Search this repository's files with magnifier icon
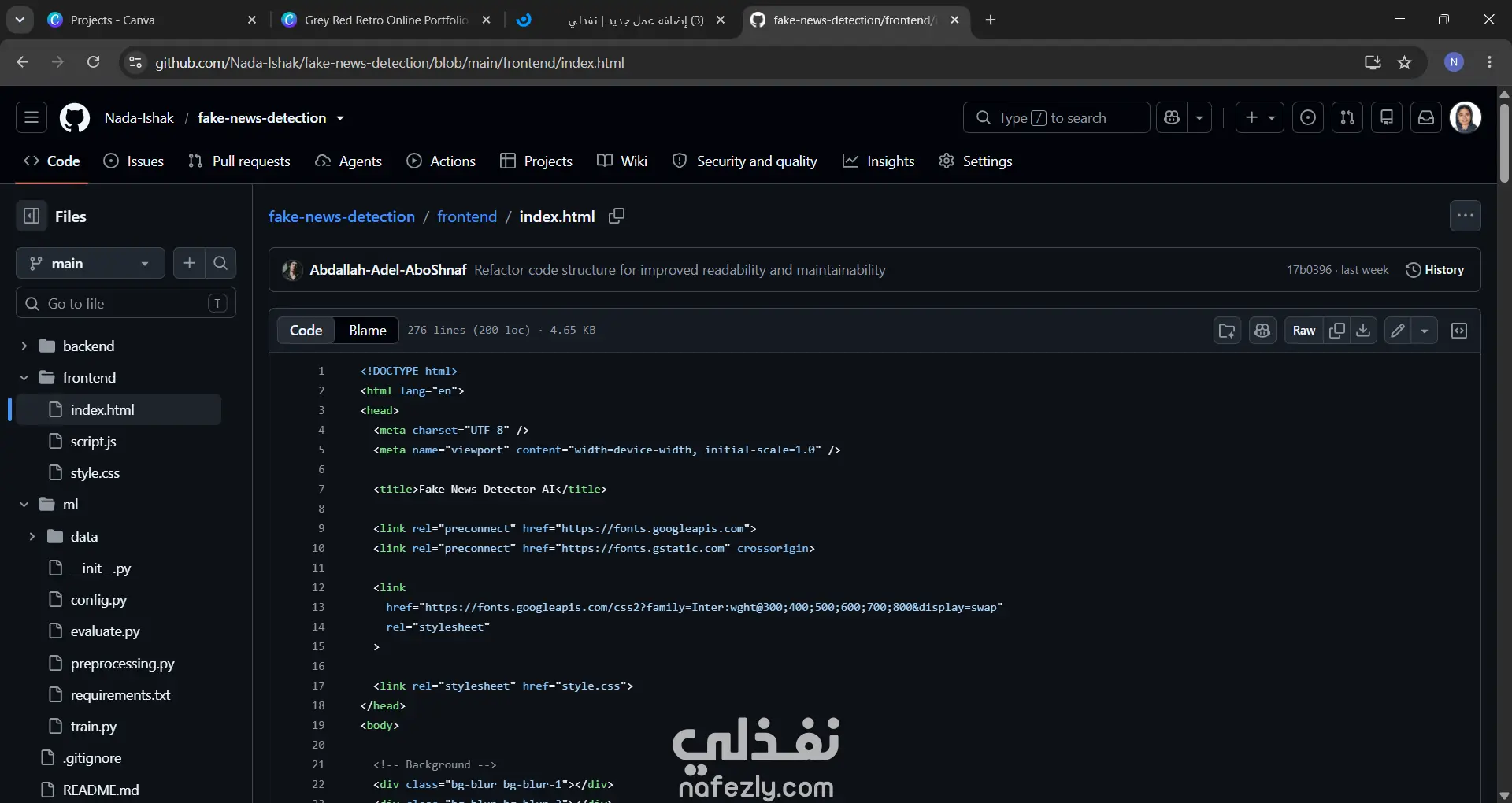The width and height of the screenshot is (1512, 803). tap(220, 263)
